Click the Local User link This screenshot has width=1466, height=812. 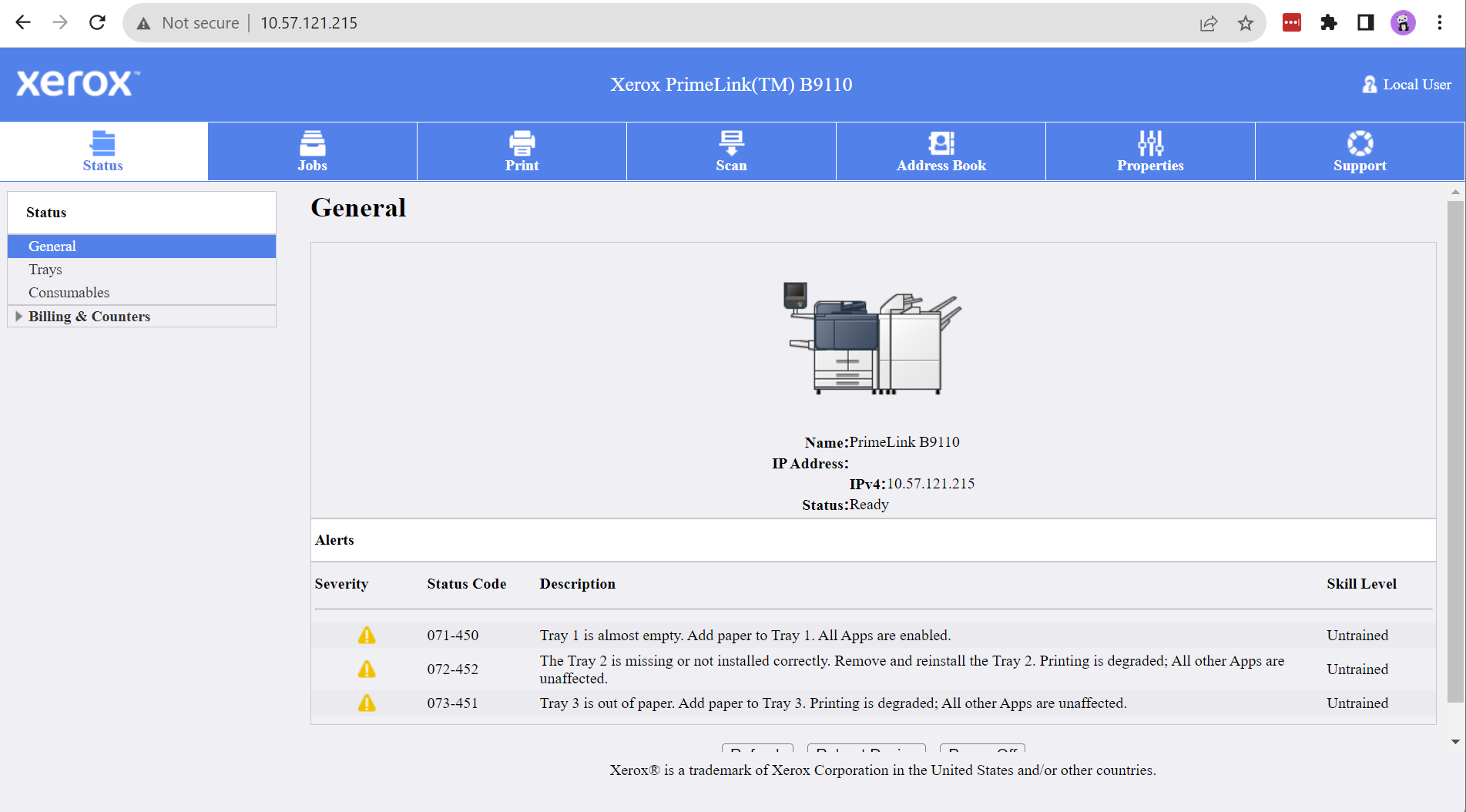1417,85
